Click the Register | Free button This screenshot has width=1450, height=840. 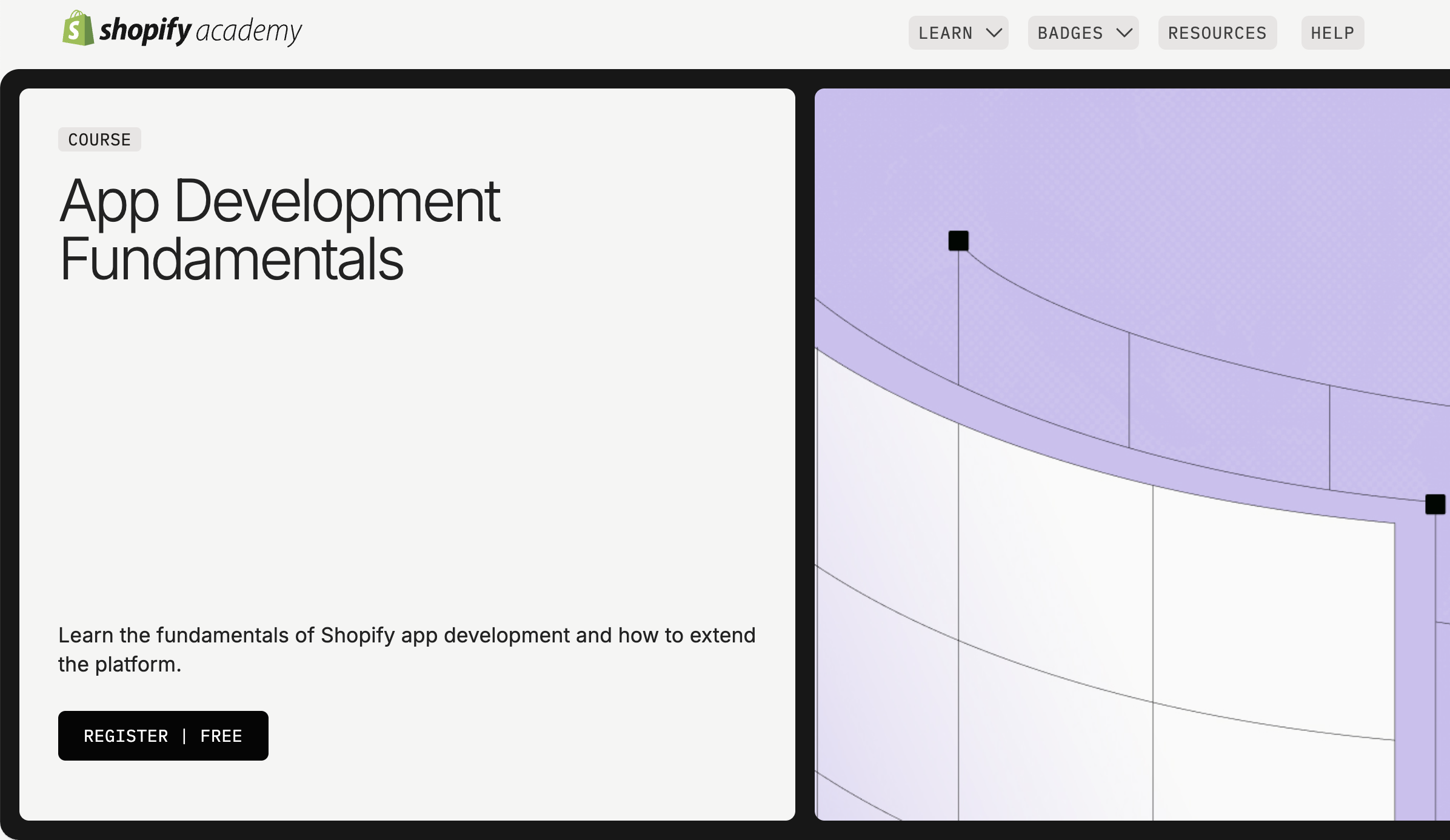163,736
